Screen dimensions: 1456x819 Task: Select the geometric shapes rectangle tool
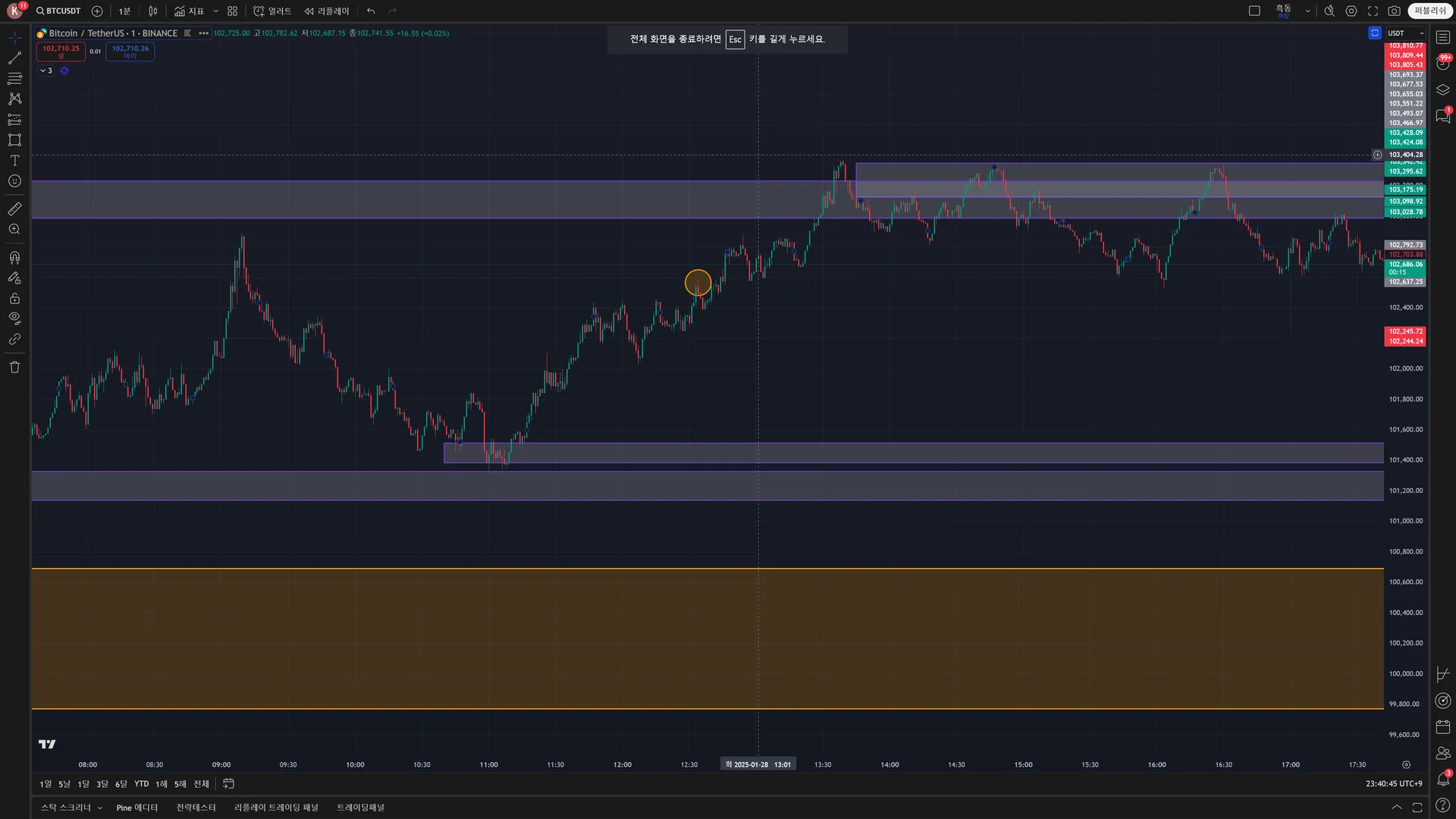(14, 140)
